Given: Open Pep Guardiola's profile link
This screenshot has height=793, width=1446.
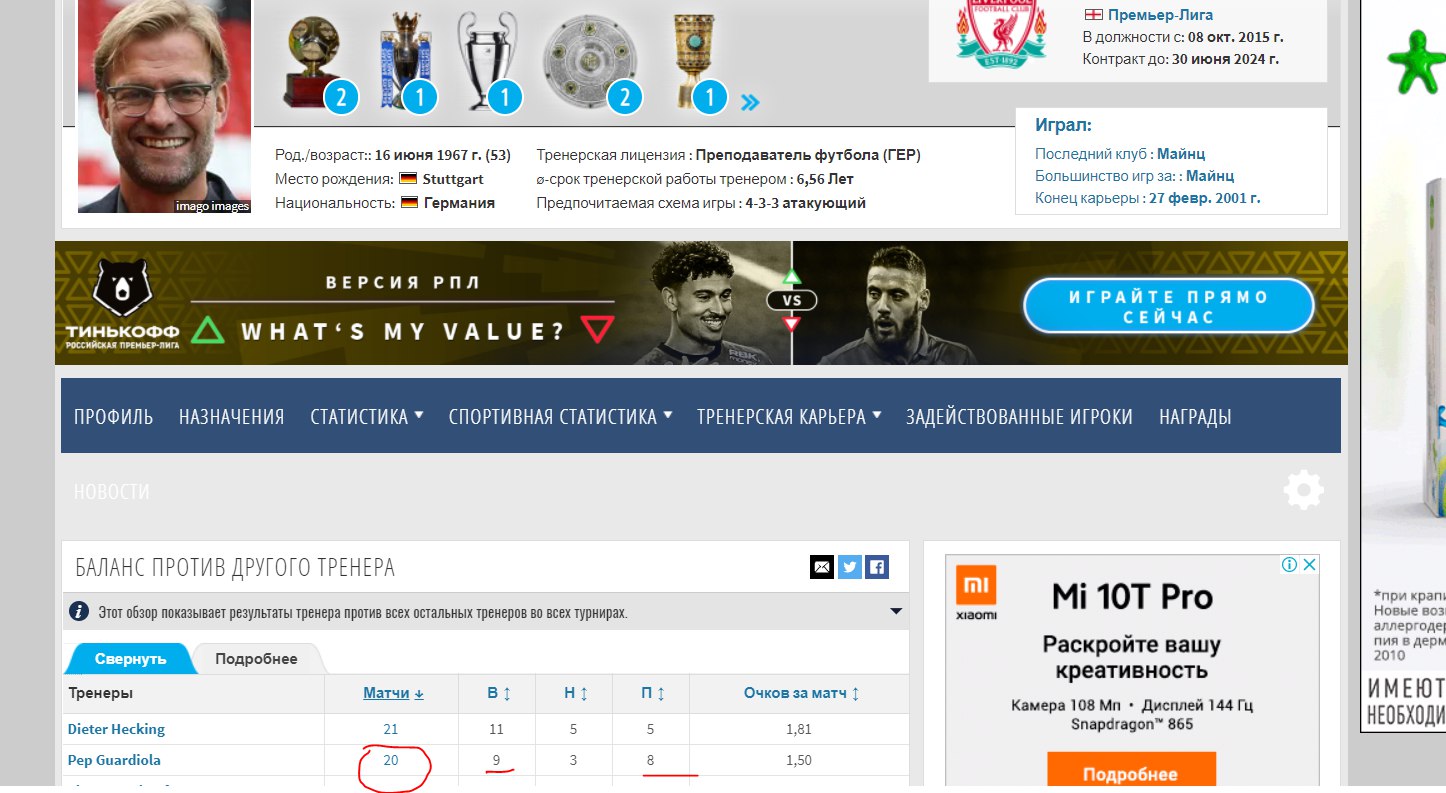Looking at the screenshot, I should pos(114,760).
